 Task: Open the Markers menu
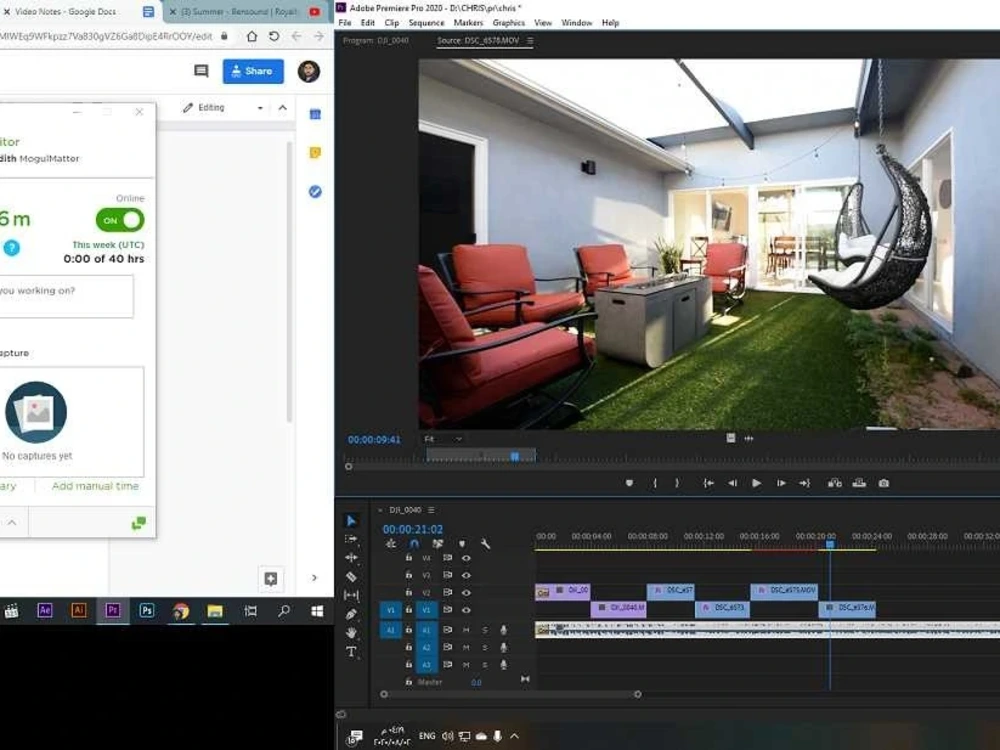coord(468,22)
